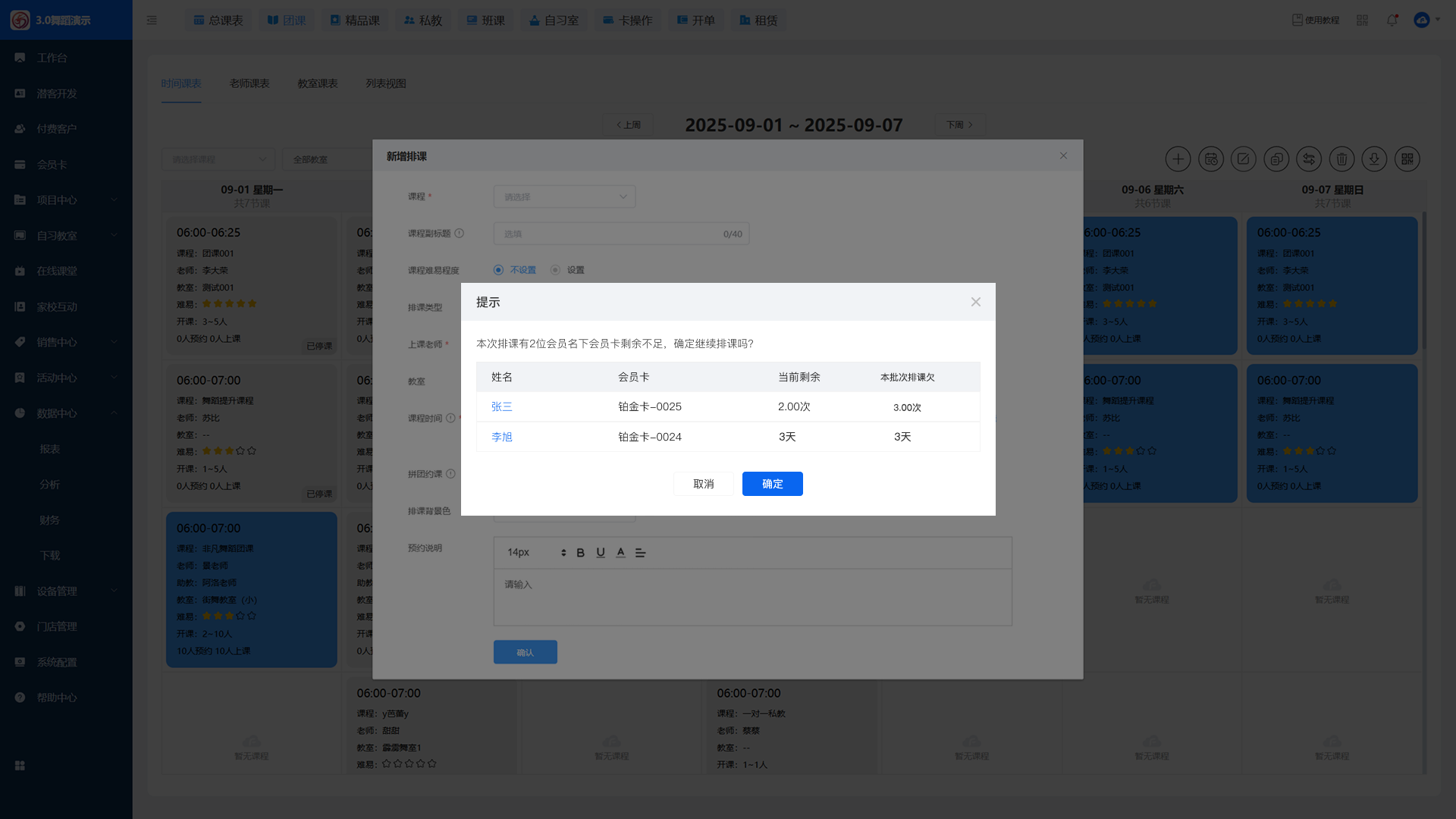Click the text color A icon

point(620,553)
